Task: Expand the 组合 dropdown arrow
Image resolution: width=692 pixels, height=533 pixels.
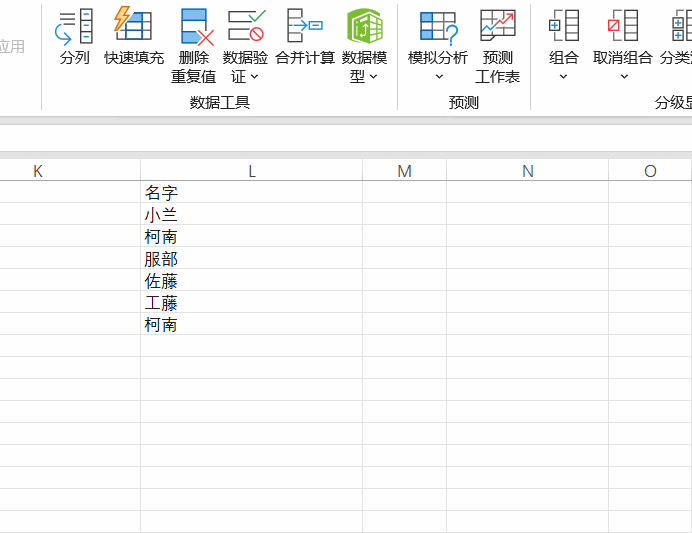Action: [564, 77]
